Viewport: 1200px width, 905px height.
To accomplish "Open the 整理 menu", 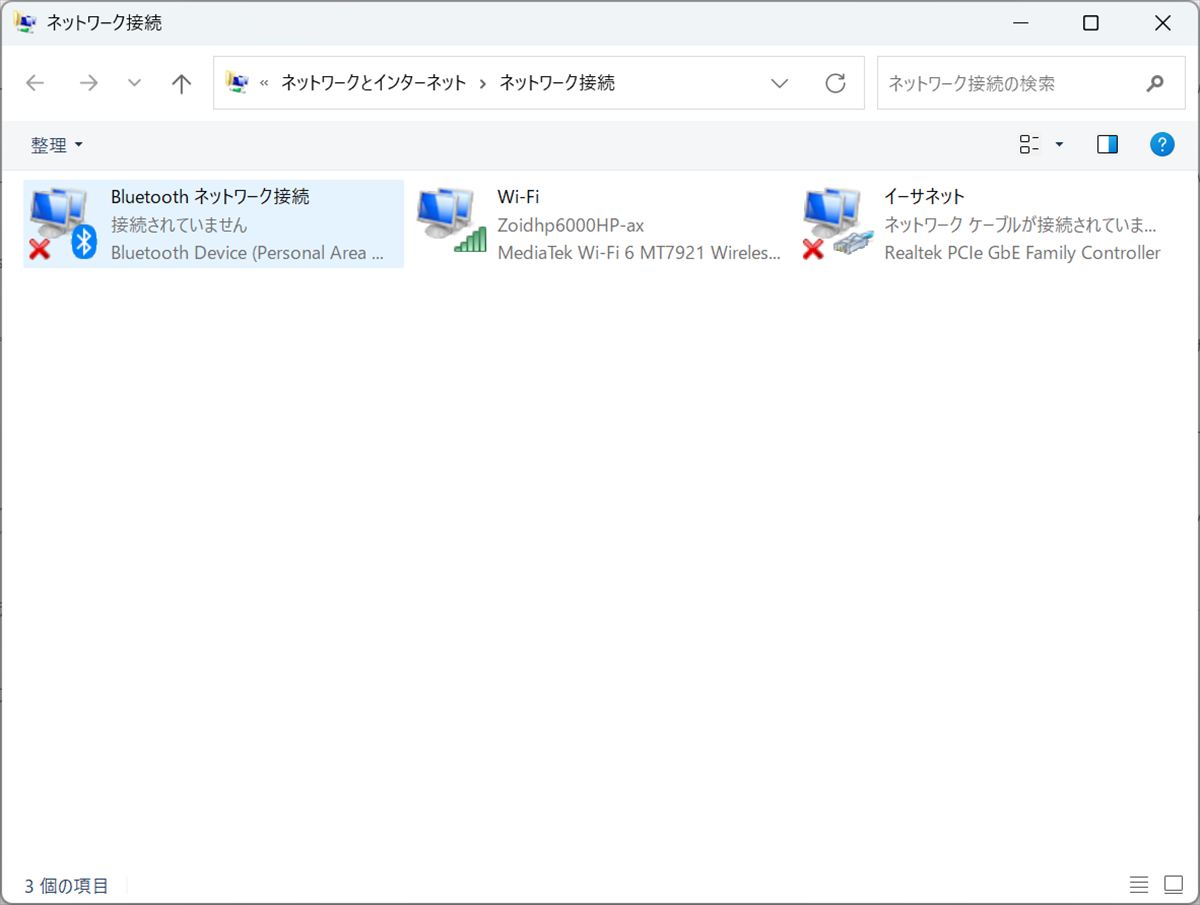I will 57,145.
